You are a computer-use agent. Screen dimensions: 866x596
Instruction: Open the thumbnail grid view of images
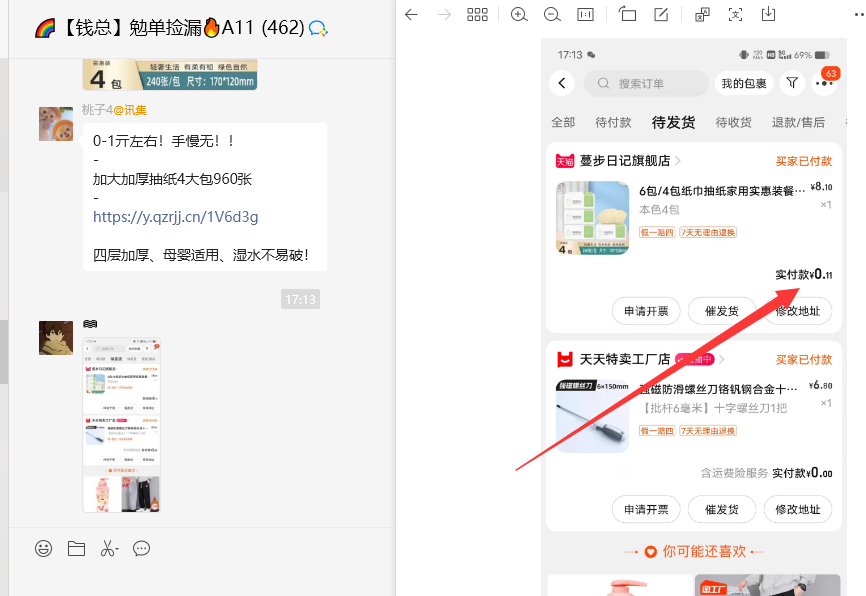(x=477, y=15)
